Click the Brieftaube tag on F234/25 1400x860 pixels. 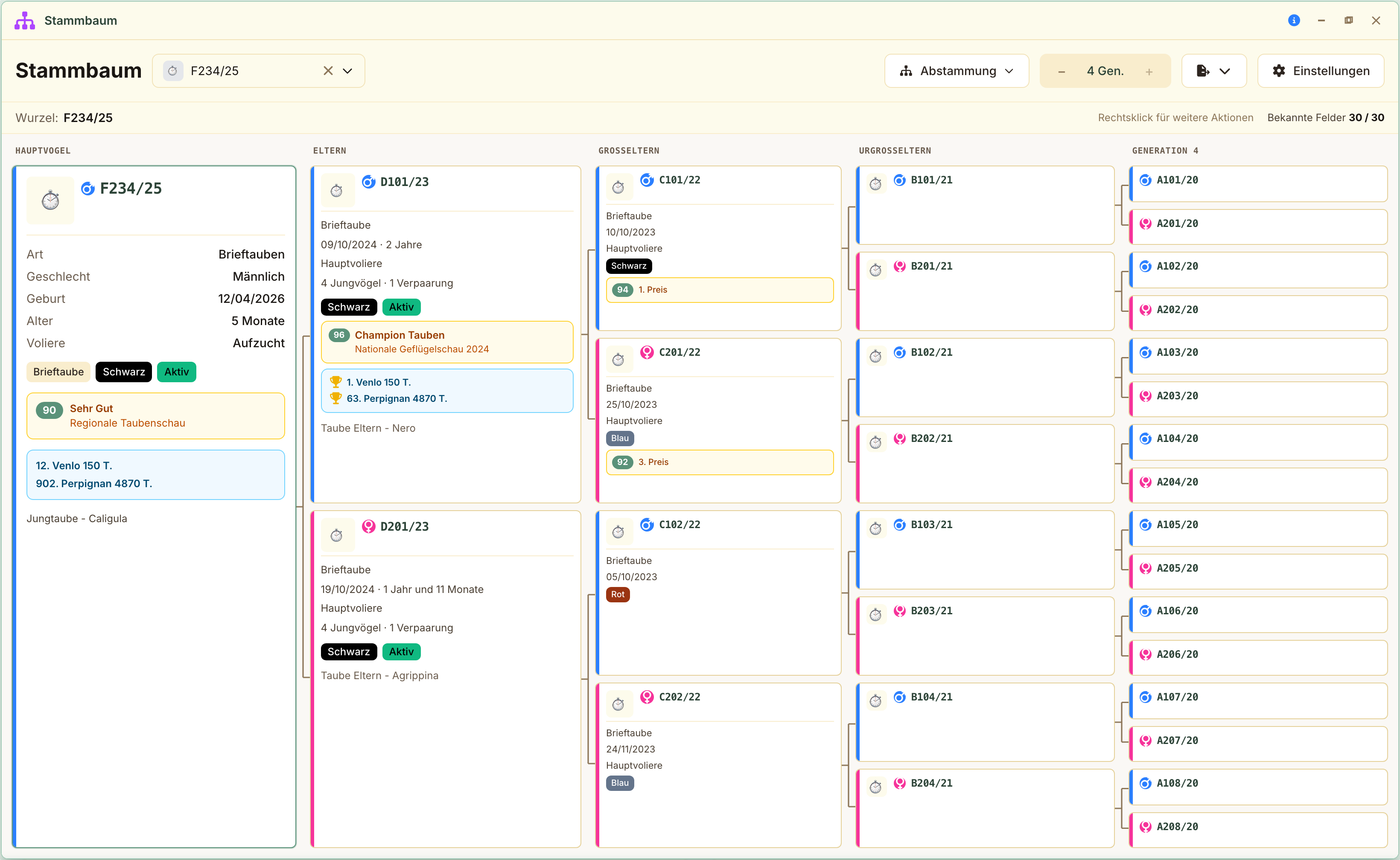coord(58,372)
